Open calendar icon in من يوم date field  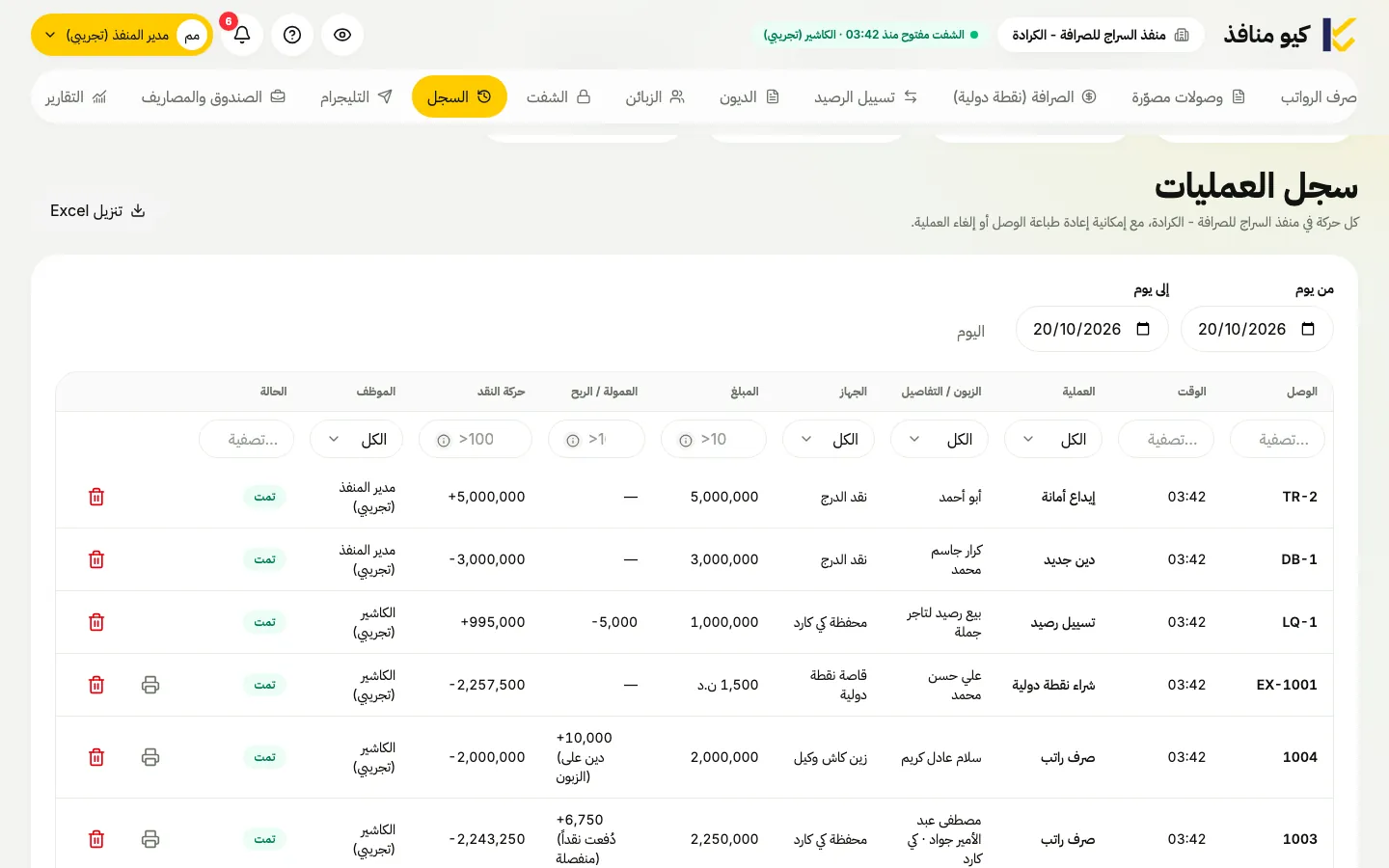point(1308,329)
